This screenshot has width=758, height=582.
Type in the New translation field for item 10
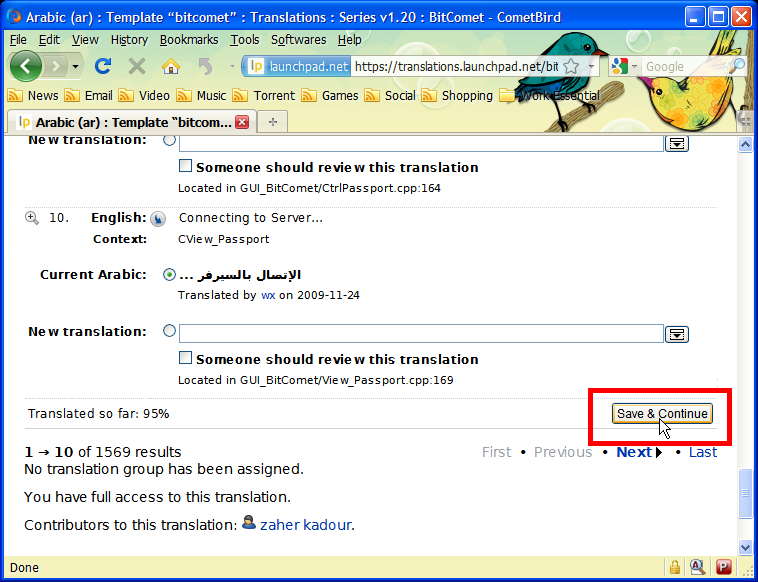coord(421,333)
